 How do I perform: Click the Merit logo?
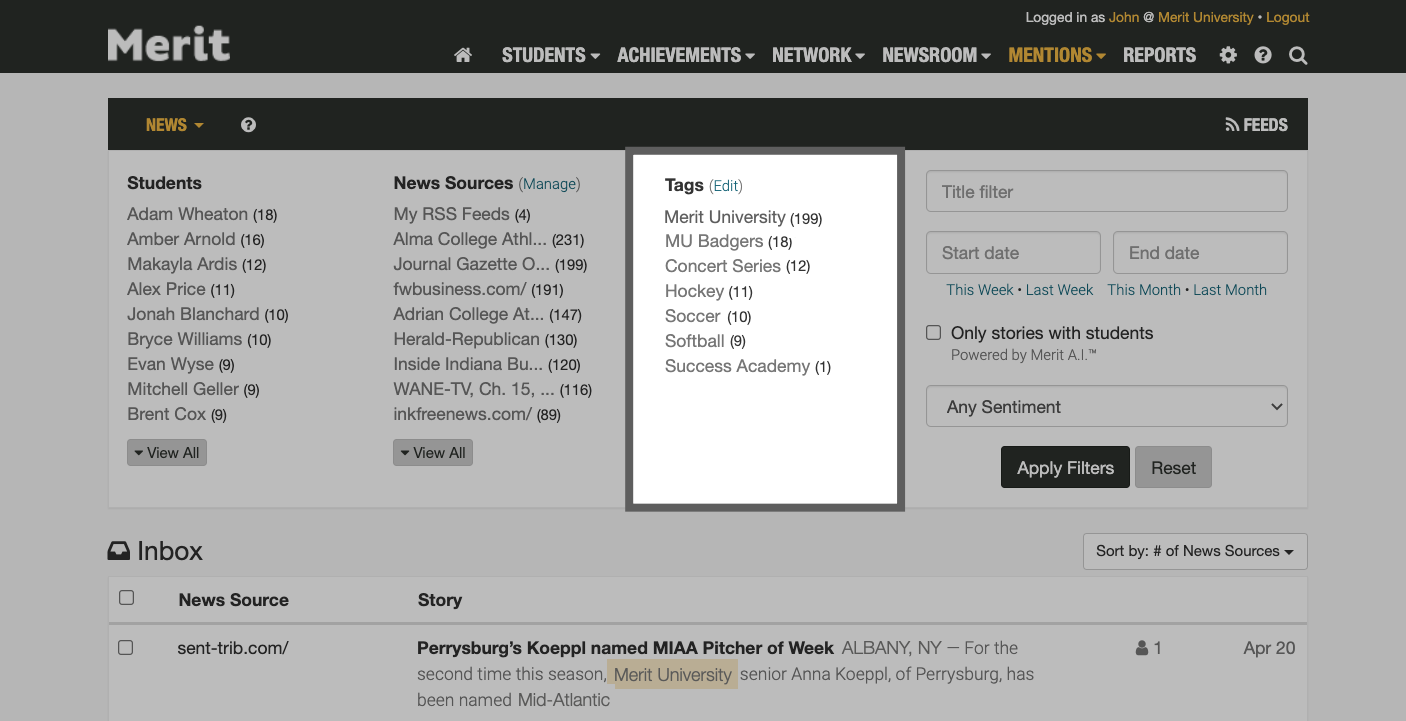[x=169, y=45]
